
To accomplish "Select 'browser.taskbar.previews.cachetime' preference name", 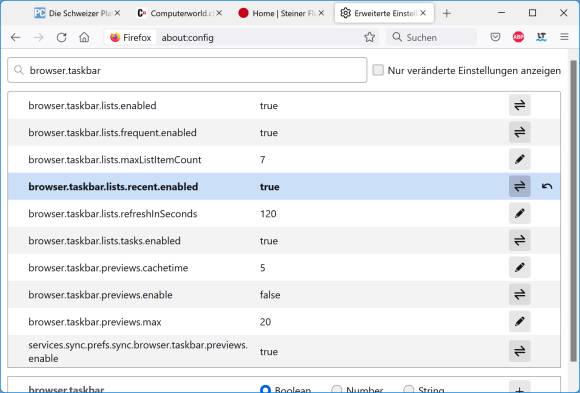I will pyautogui.click(x=108, y=268).
